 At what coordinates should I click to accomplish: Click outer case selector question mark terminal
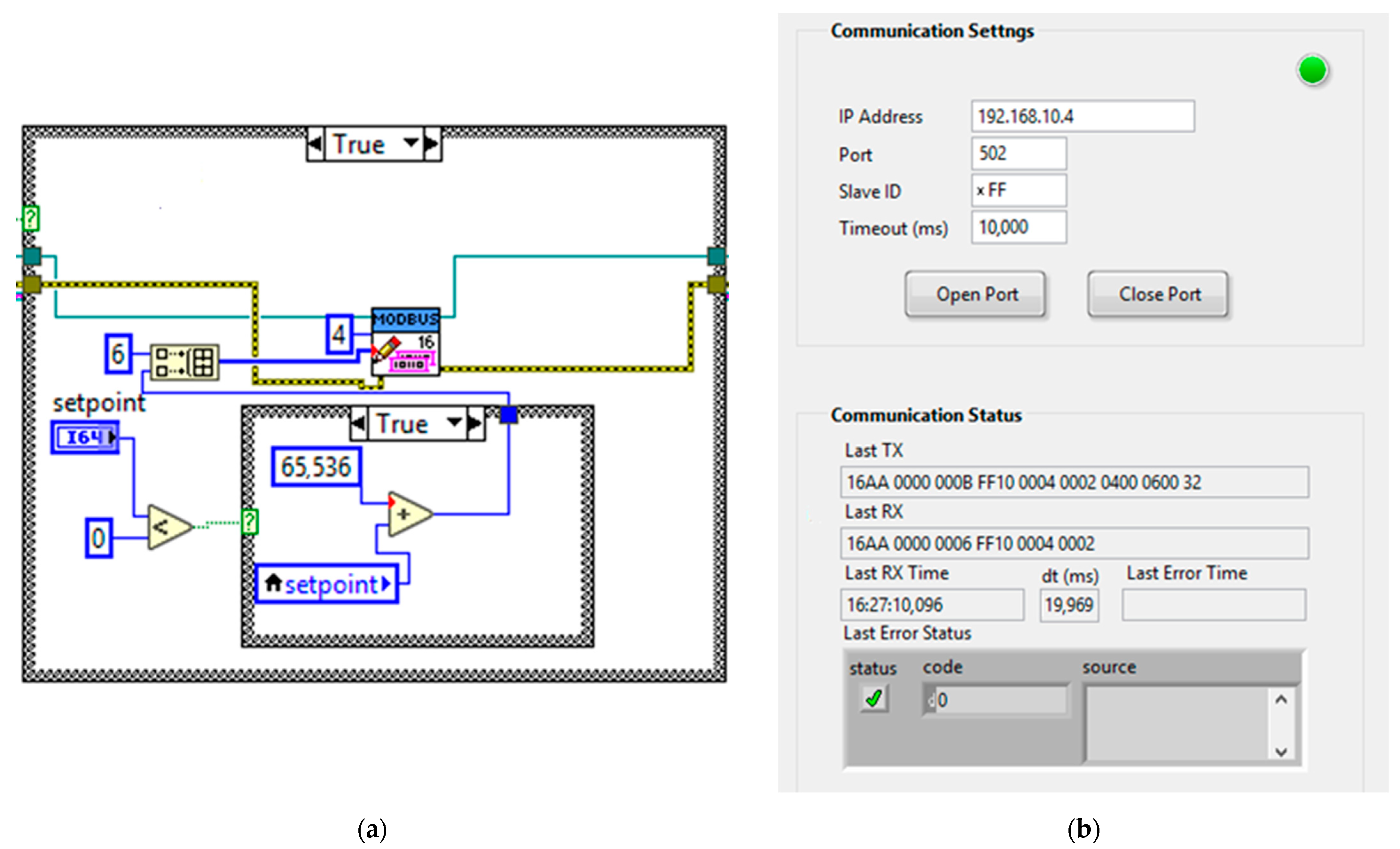coord(31,218)
